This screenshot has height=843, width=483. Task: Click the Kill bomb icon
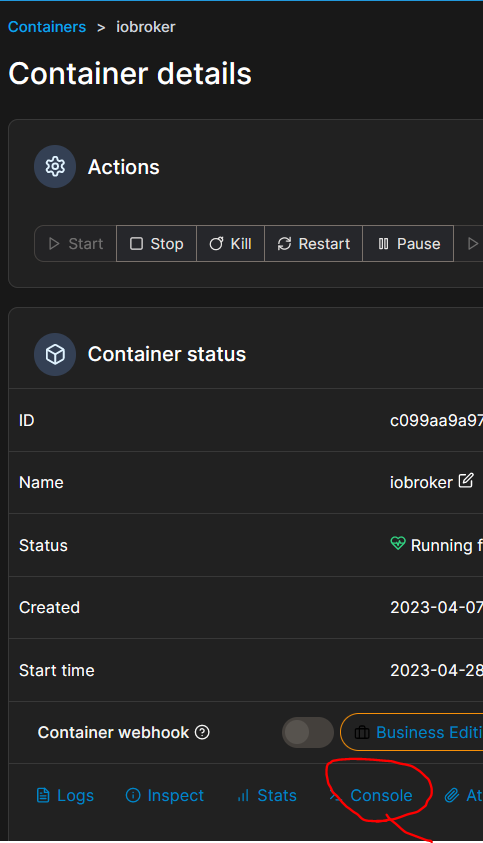[216, 244]
